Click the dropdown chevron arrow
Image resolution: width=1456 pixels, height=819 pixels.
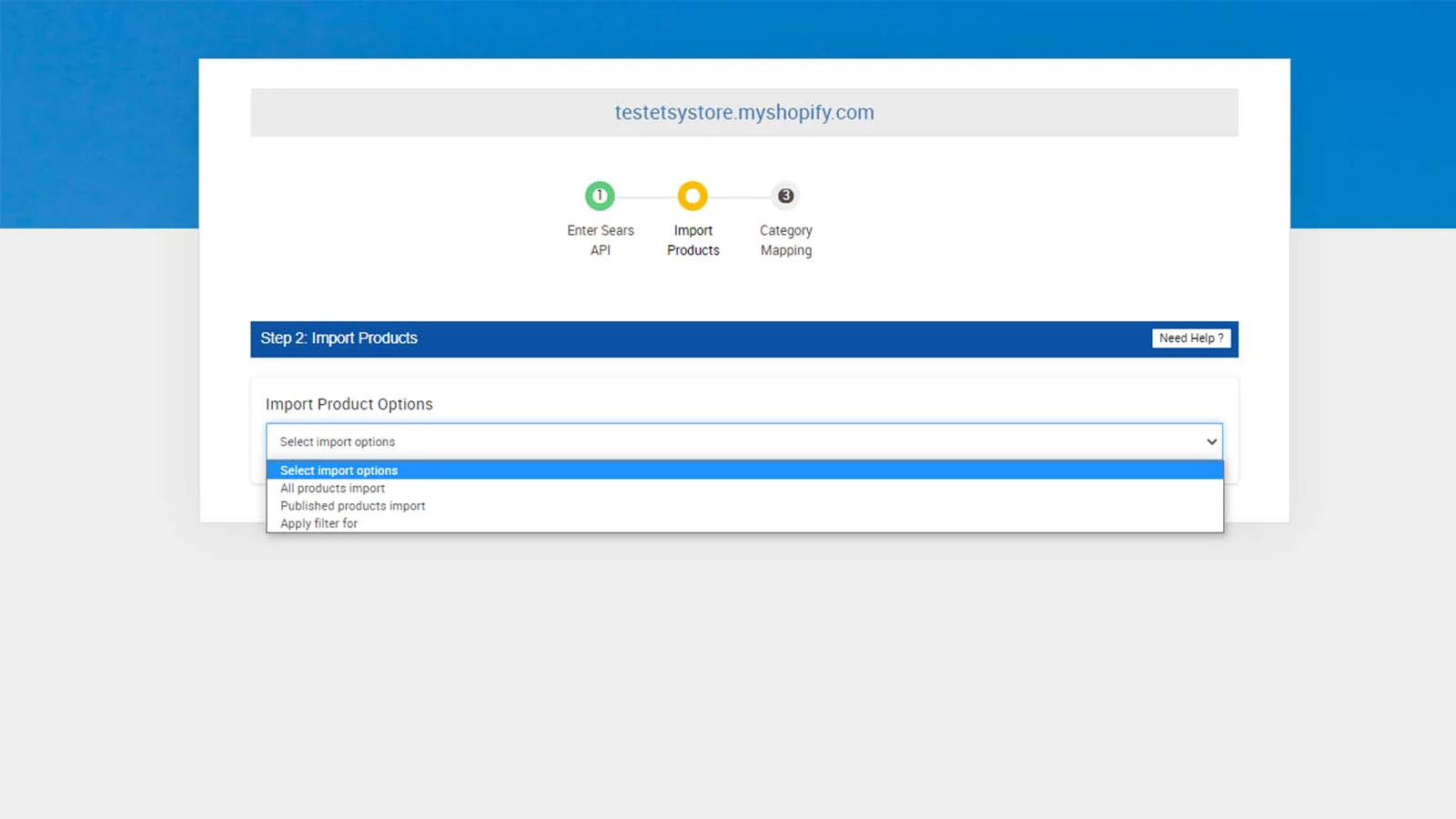point(1211,441)
